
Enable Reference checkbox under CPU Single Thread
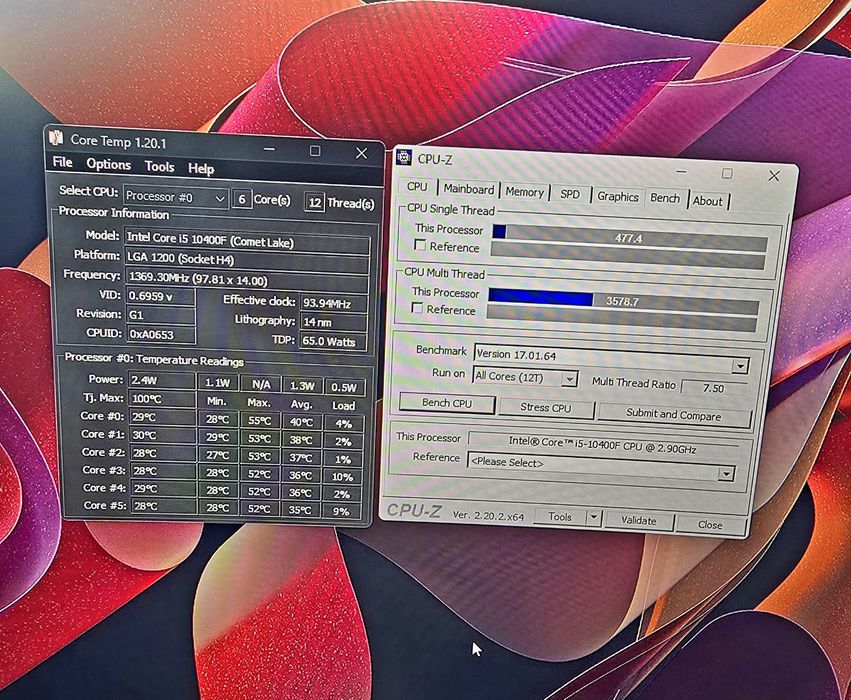420,245
